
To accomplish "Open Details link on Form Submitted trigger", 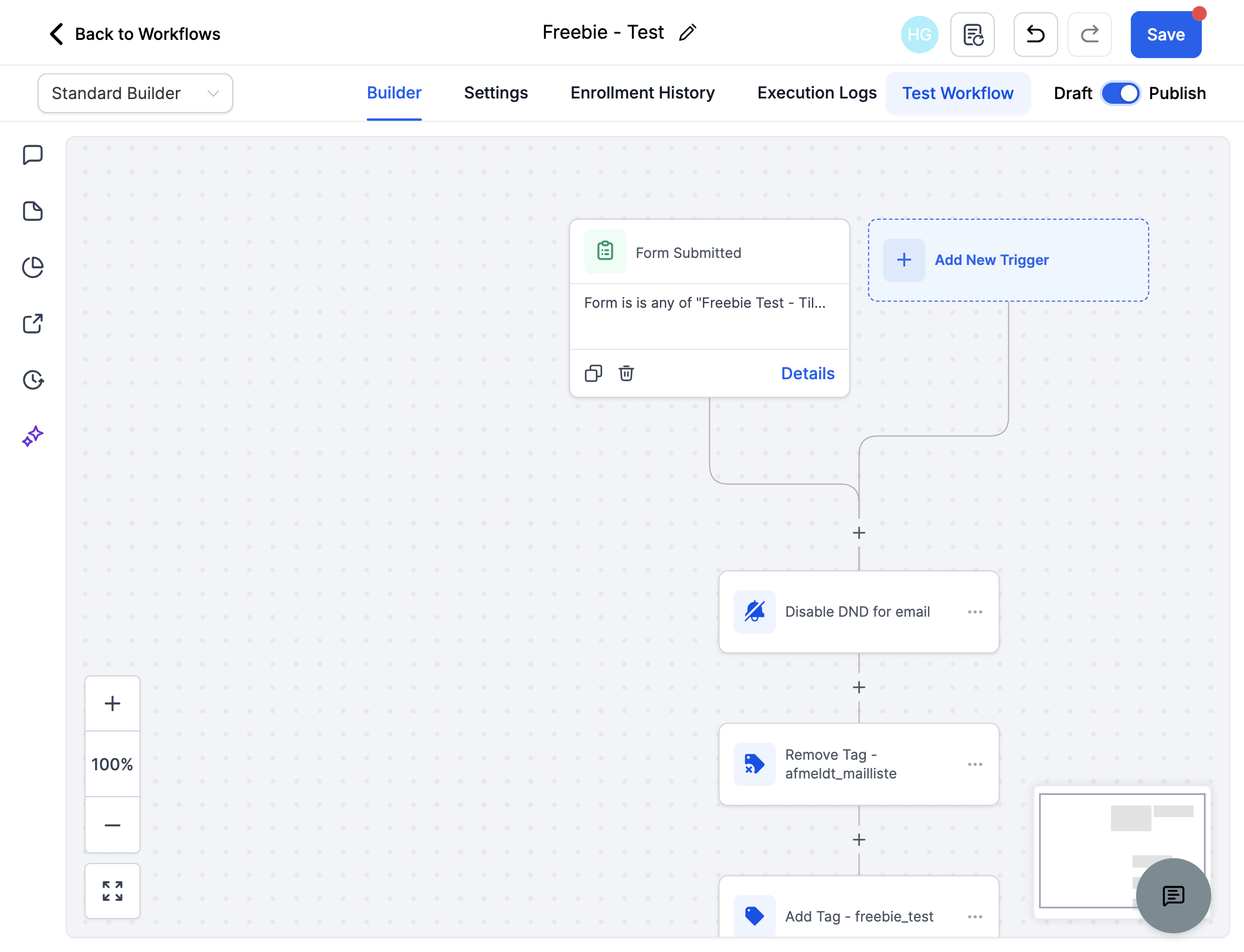I will coord(808,373).
